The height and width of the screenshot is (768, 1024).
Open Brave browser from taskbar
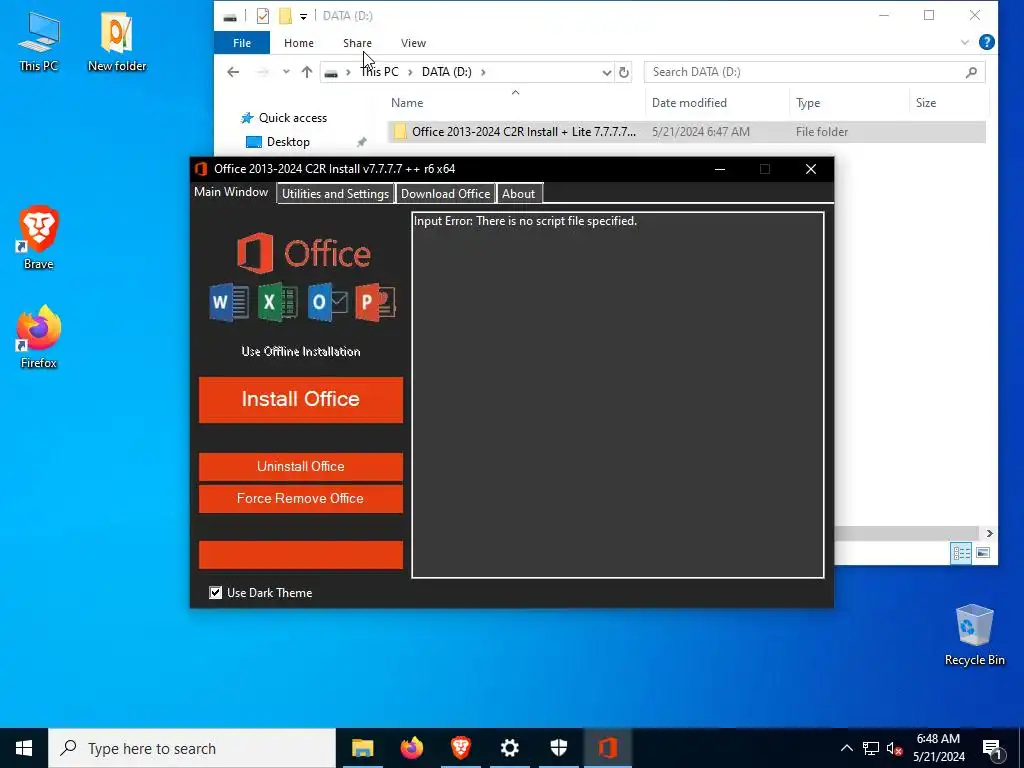[x=460, y=748]
